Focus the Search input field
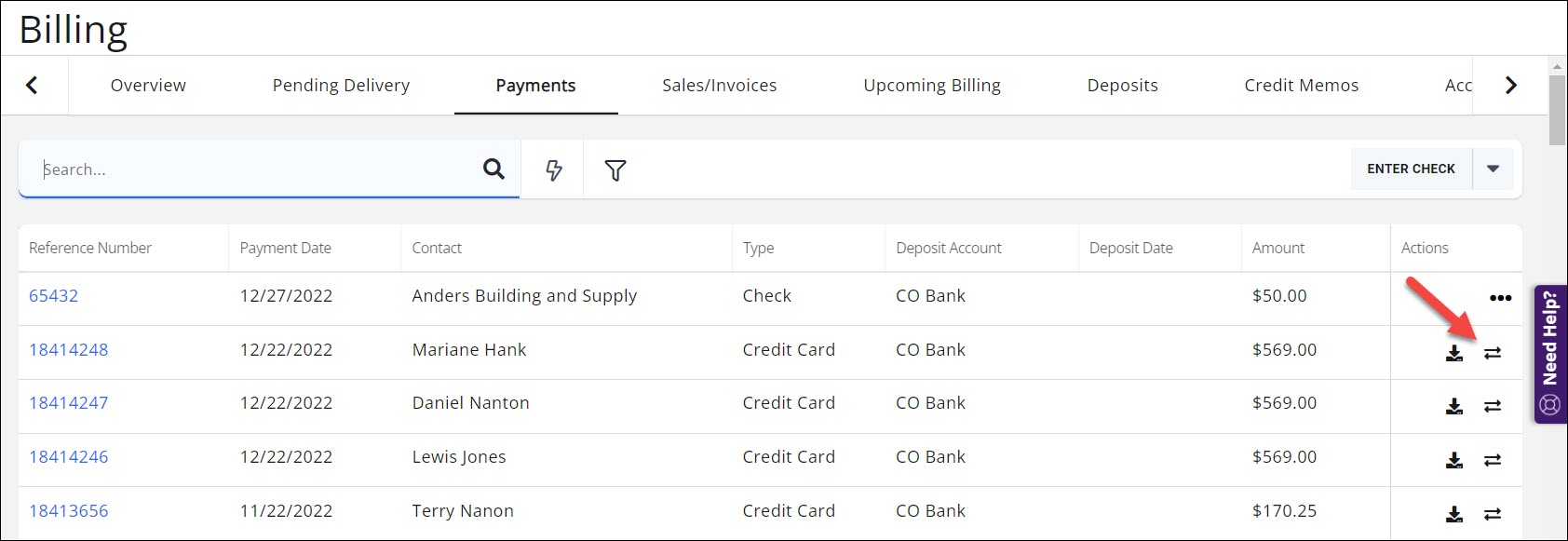Image resolution: width=1568 pixels, height=541 pixels. [x=251, y=169]
